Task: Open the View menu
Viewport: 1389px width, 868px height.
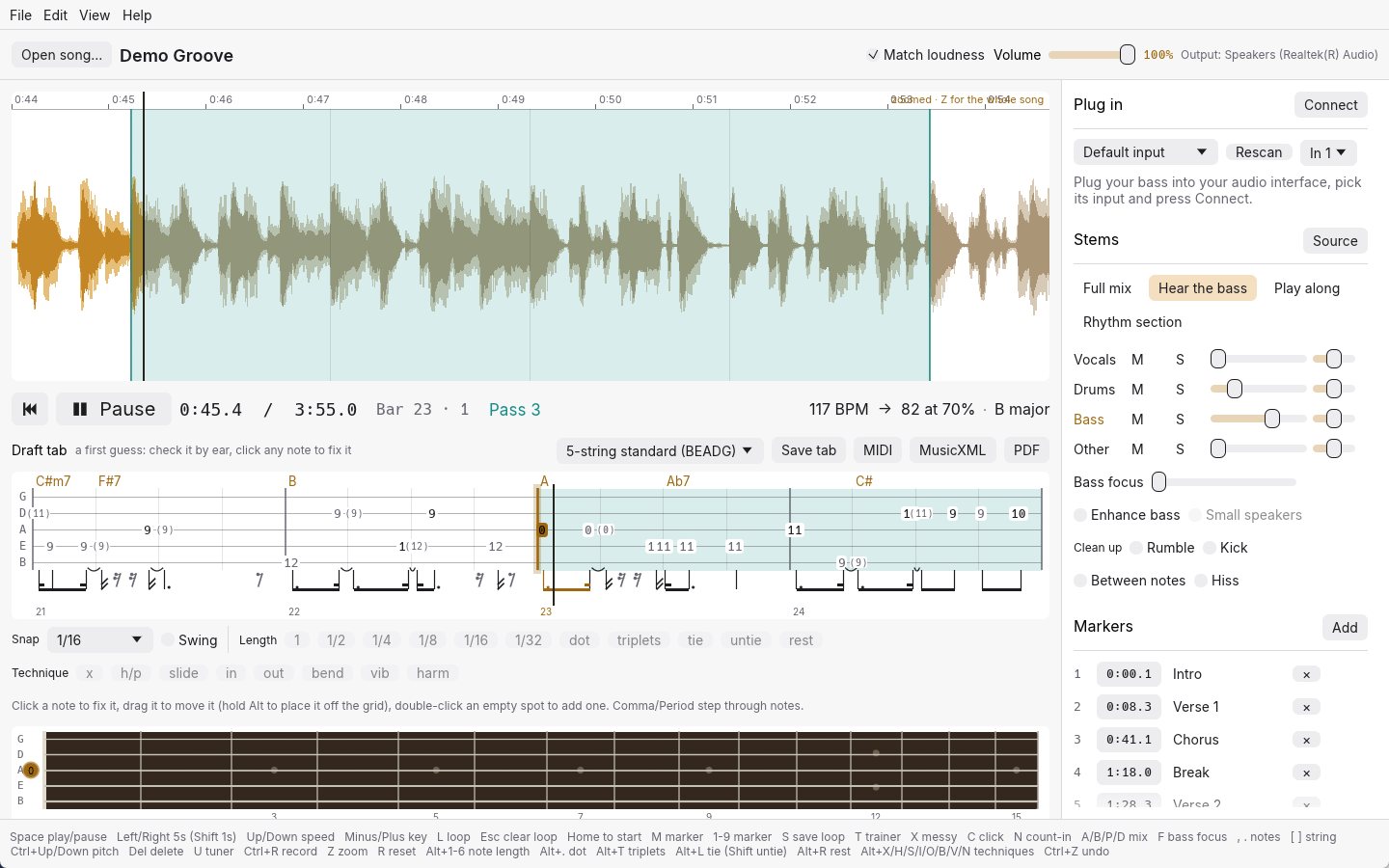Action: (95, 15)
